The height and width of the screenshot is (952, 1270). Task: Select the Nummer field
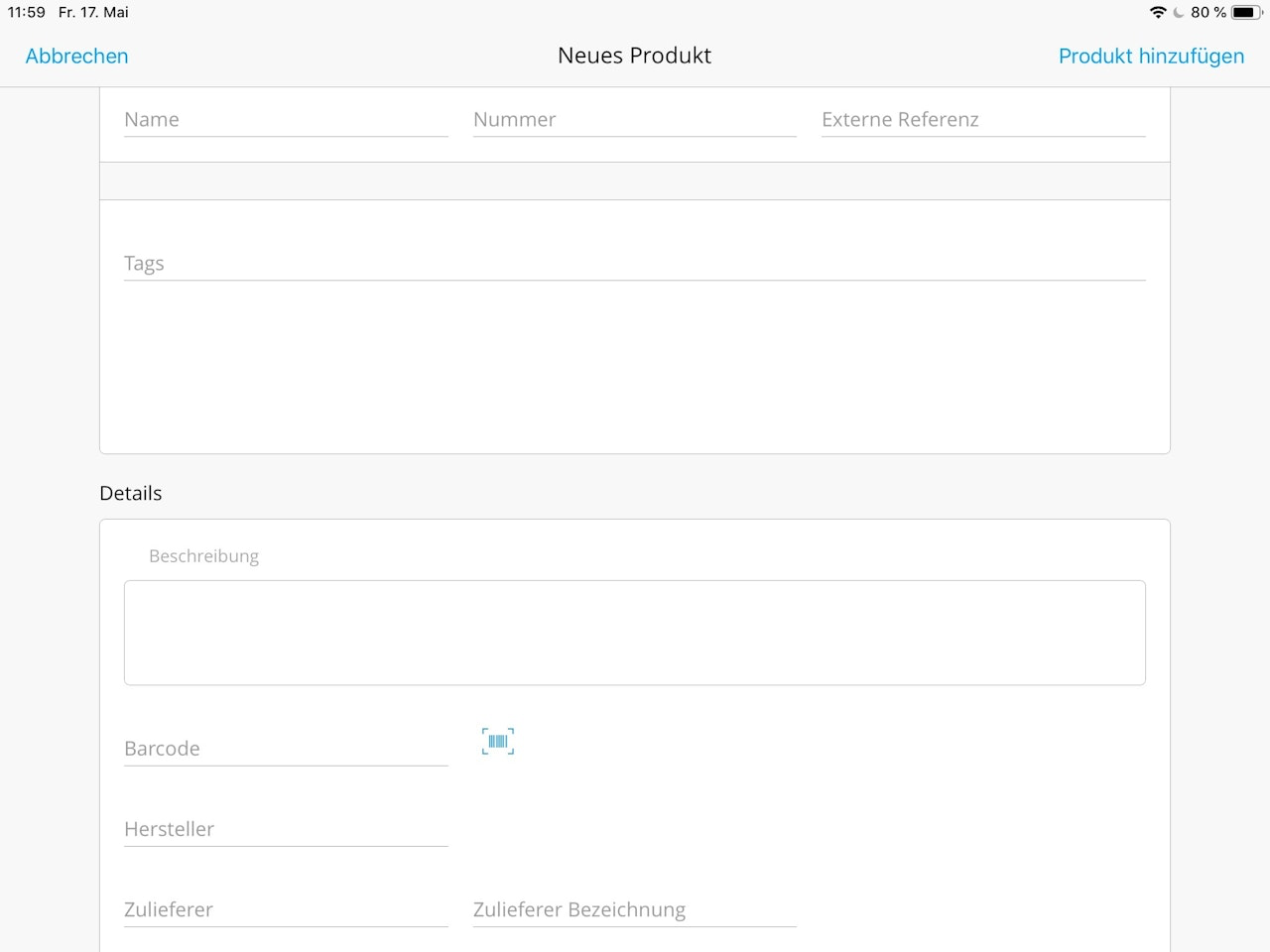(634, 120)
